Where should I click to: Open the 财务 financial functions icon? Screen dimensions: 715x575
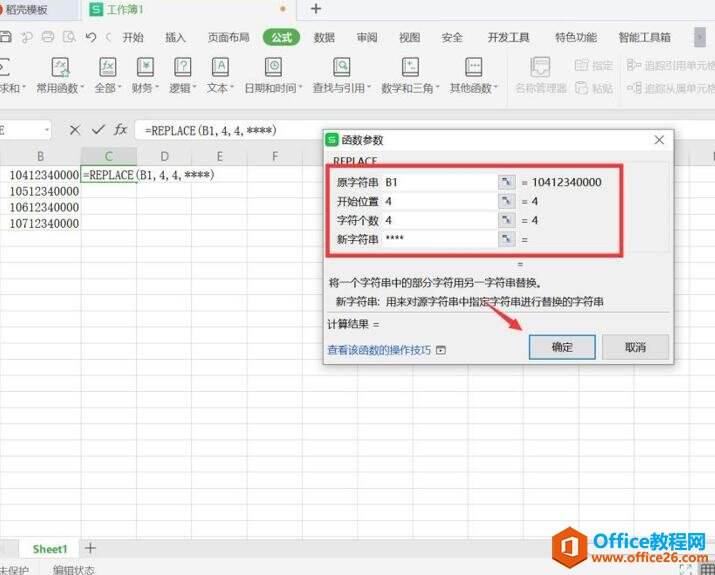(145, 67)
